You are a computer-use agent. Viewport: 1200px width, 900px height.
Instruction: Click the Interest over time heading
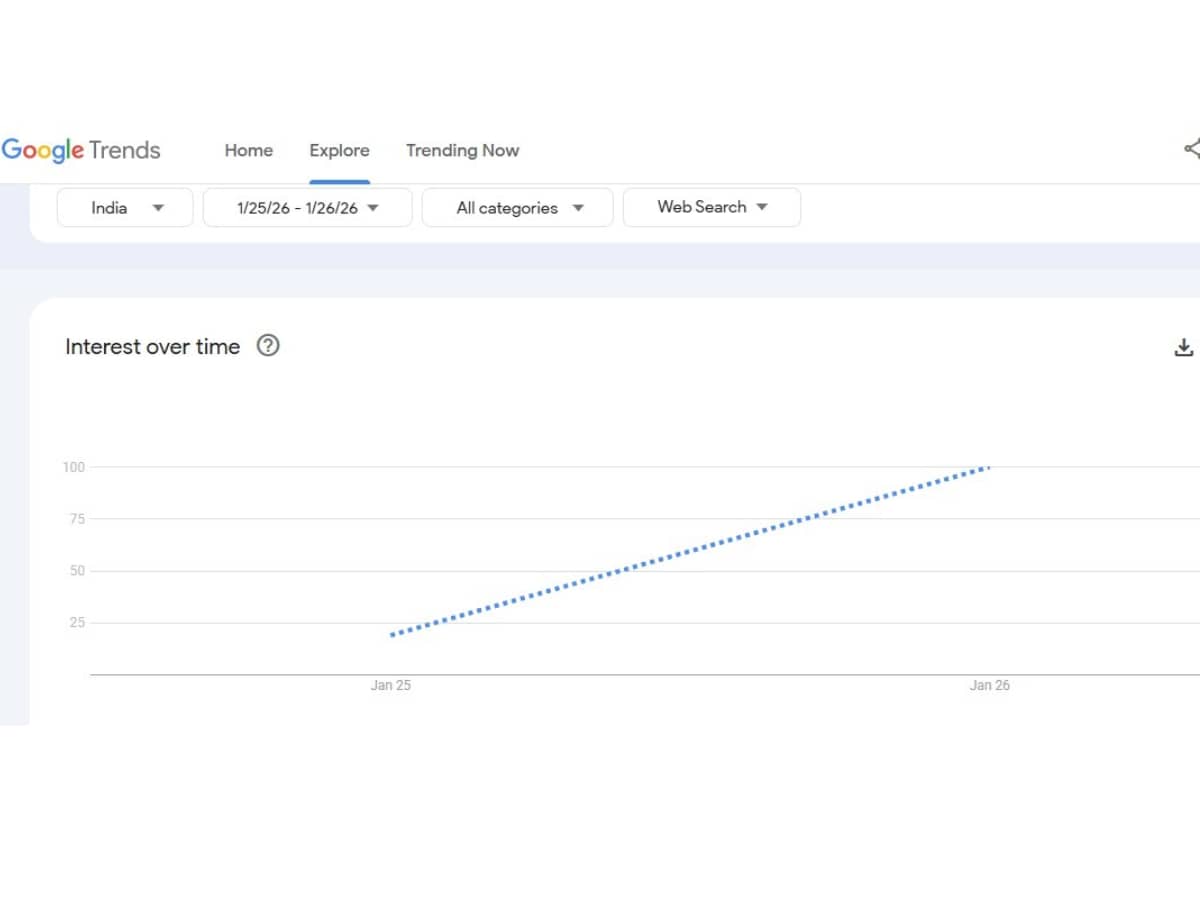click(153, 347)
